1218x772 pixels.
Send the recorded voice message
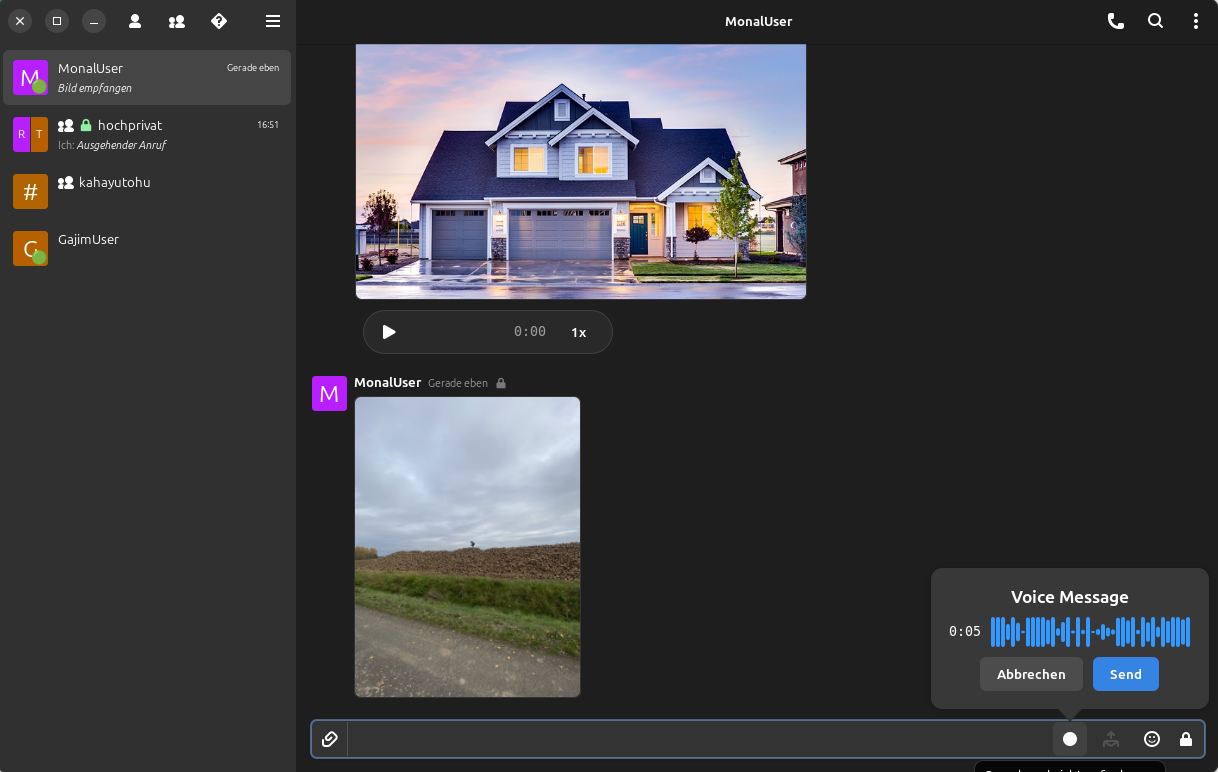click(x=1125, y=674)
